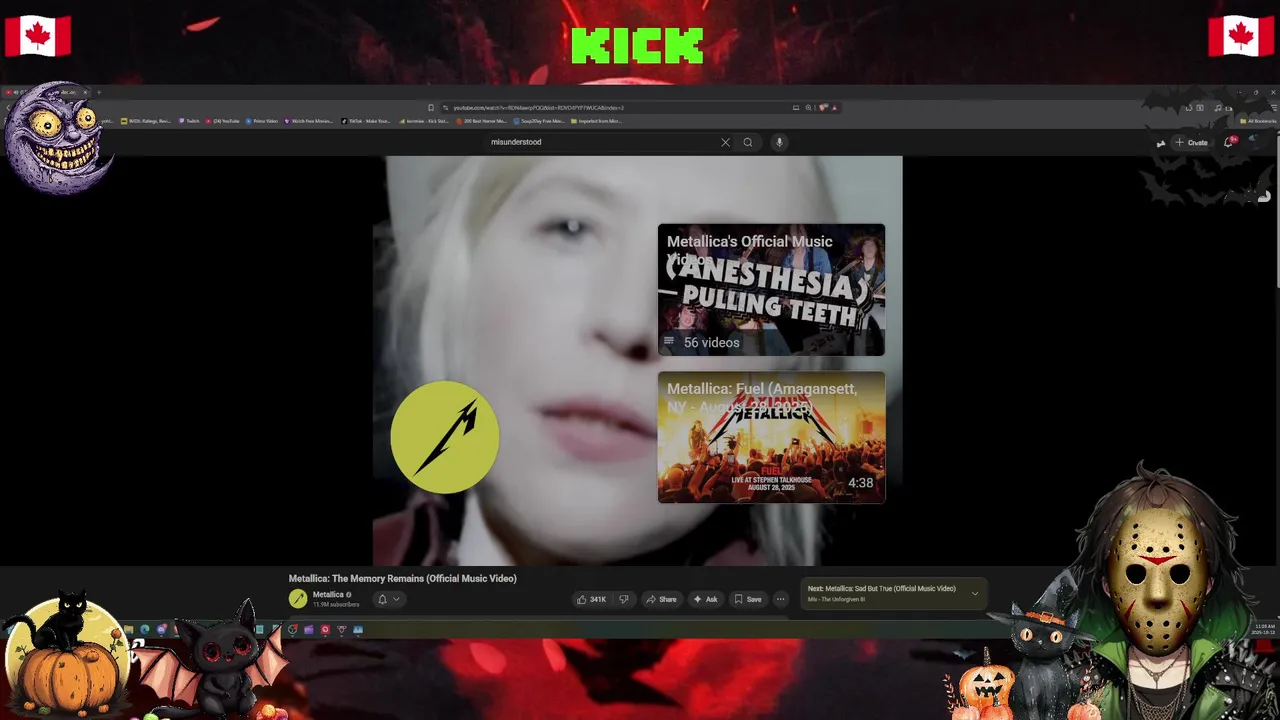Play the Metallica: Fuel Amagansett end-screen video
The width and height of the screenshot is (1280, 720).
click(x=771, y=437)
